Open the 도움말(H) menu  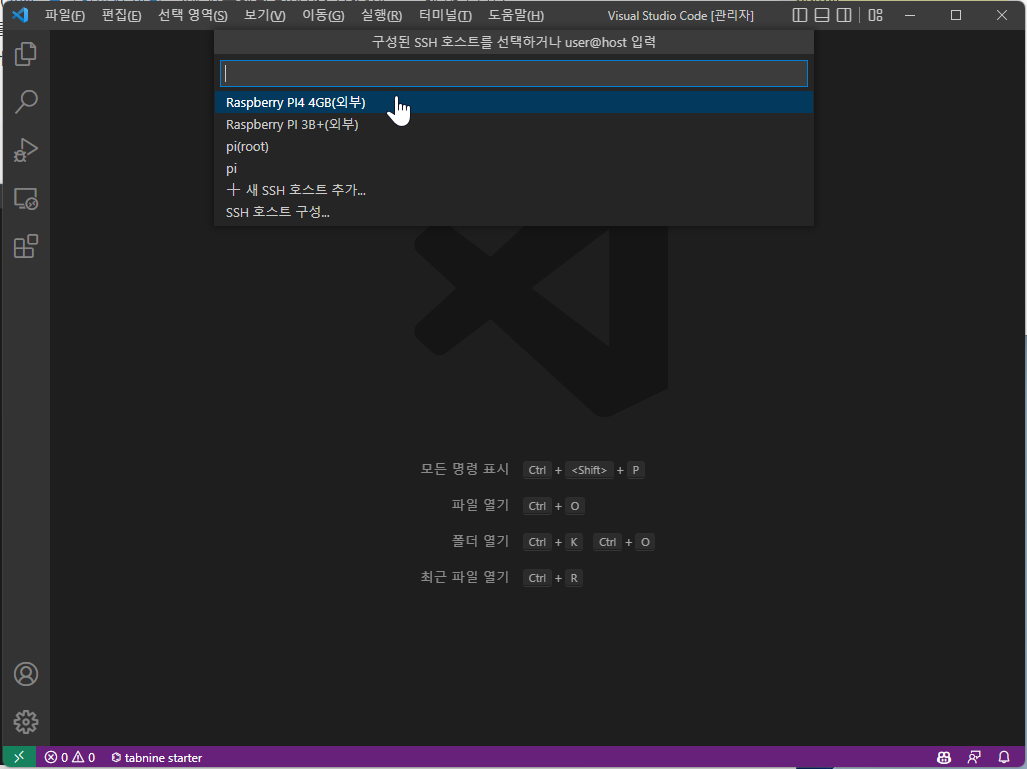(x=516, y=15)
